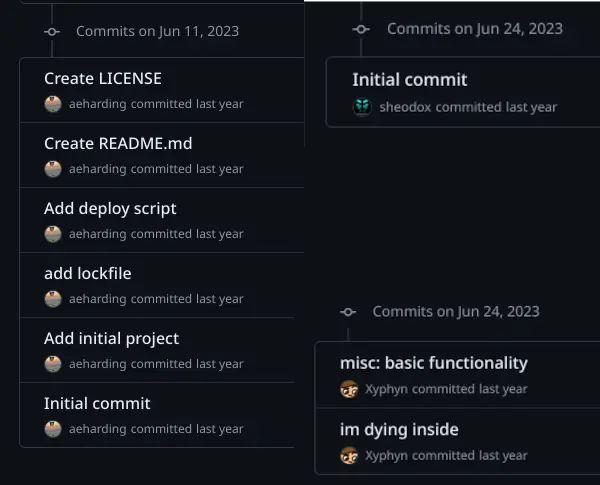View the "im dying inside" commit
The image size is (600, 485).
pyautogui.click(x=399, y=429)
